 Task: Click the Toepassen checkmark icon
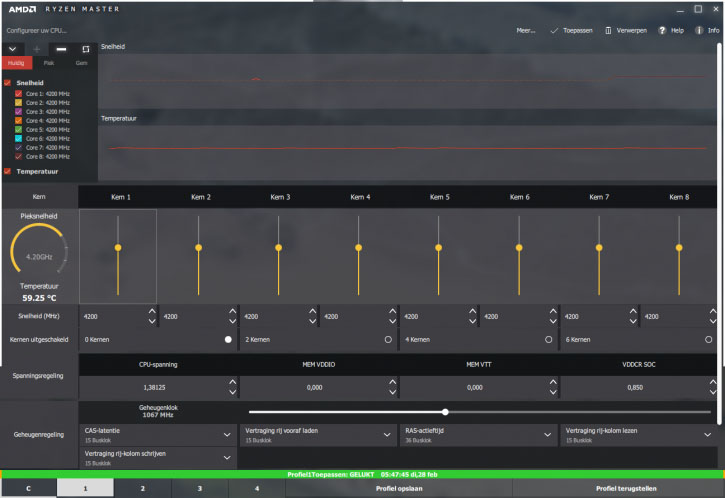pos(554,31)
